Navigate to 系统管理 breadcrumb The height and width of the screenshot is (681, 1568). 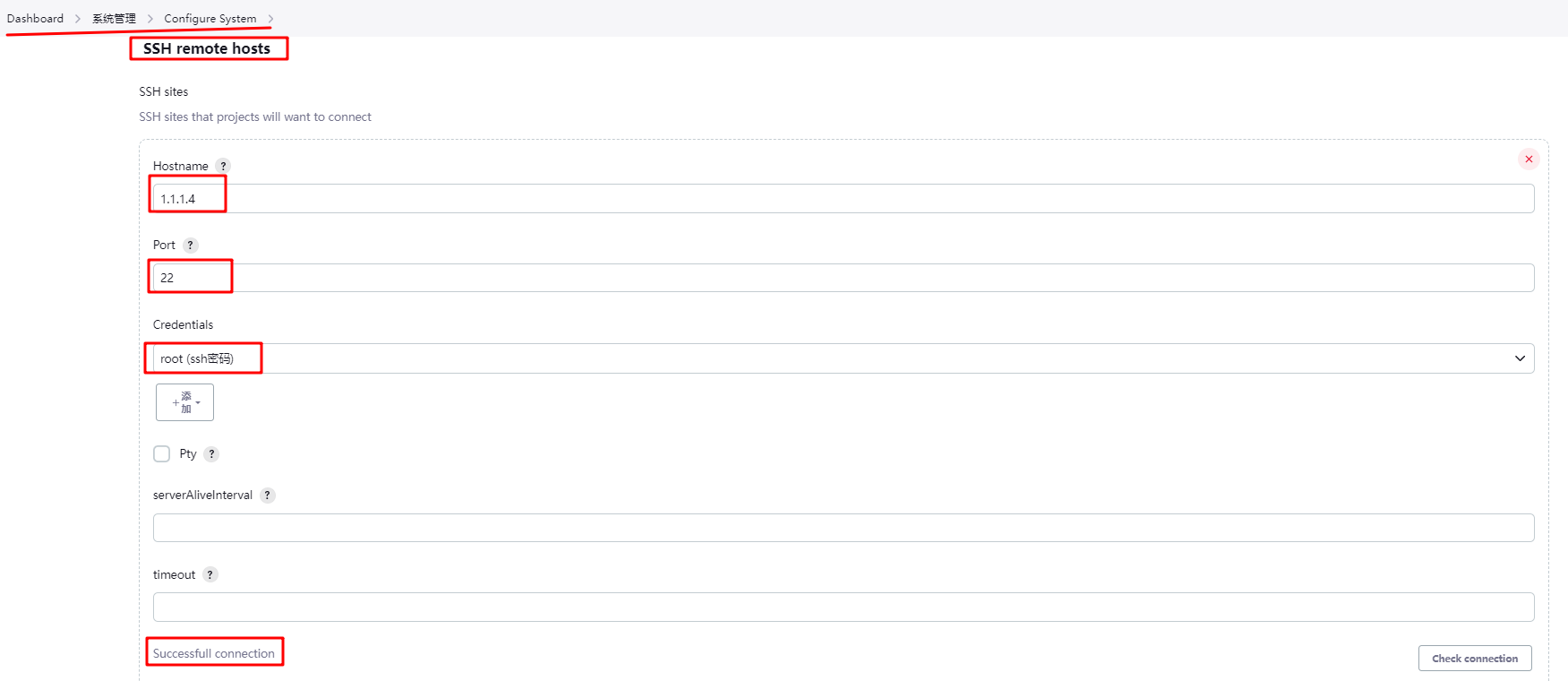pos(114,19)
